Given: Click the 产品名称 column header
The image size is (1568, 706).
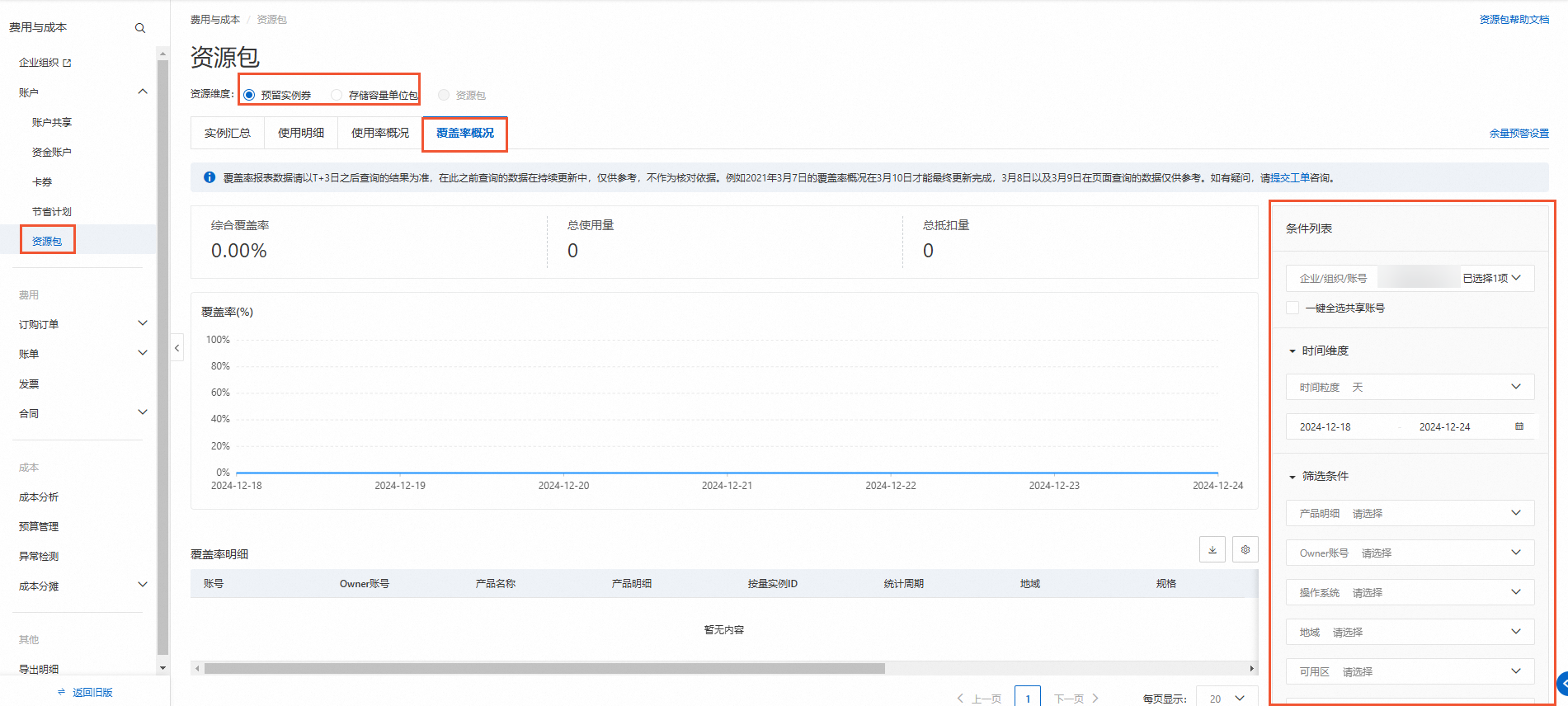Looking at the screenshot, I should coord(496,583).
